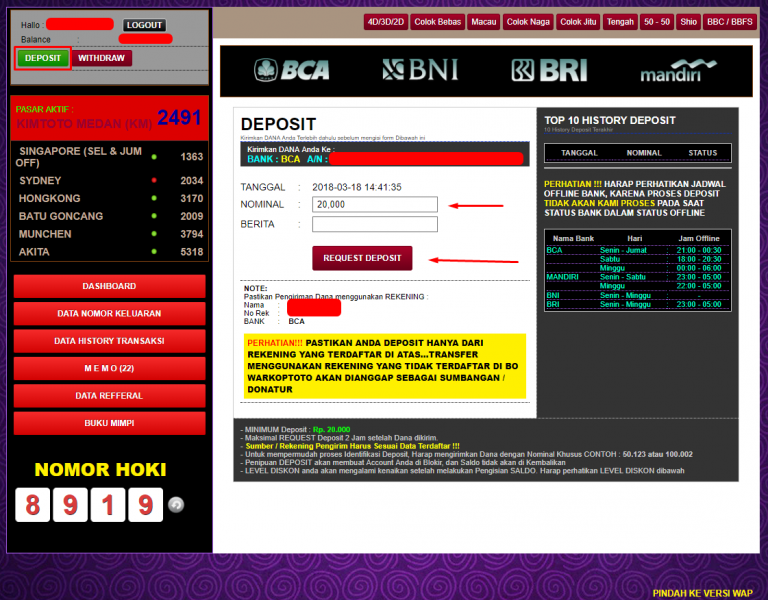768x600 pixels.
Task: Click lucky number tile showing 1
Action: tap(108, 505)
